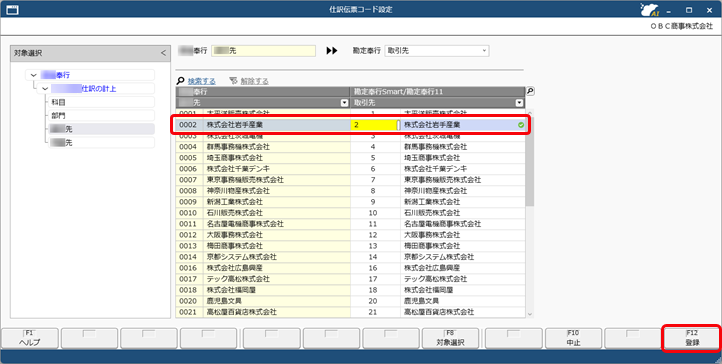Click 京都システム株式会社 beside number 14
This screenshot has height=364, width=722.
coord(439,257)
